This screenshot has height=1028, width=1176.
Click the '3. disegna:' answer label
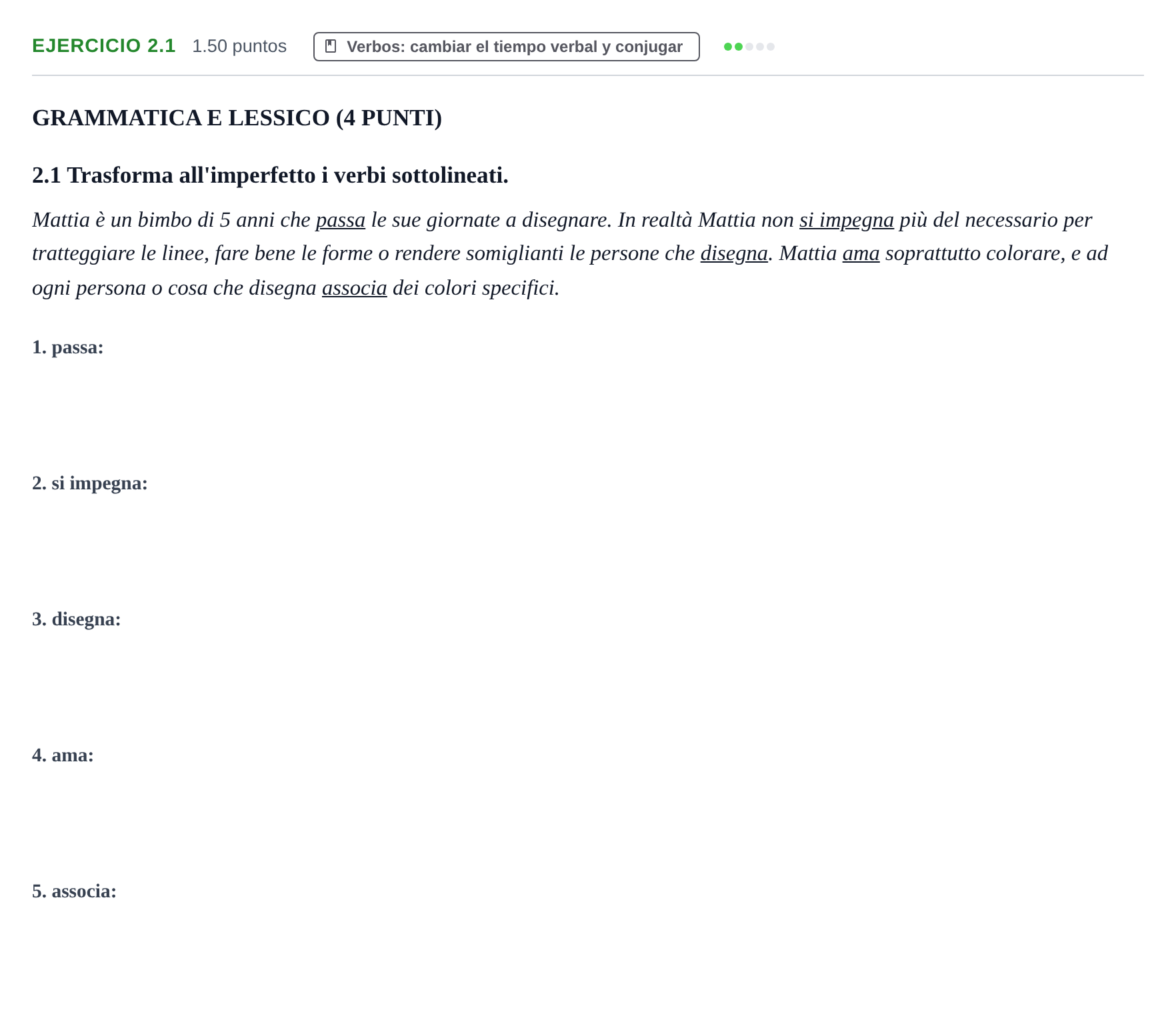tap(77, 619)
